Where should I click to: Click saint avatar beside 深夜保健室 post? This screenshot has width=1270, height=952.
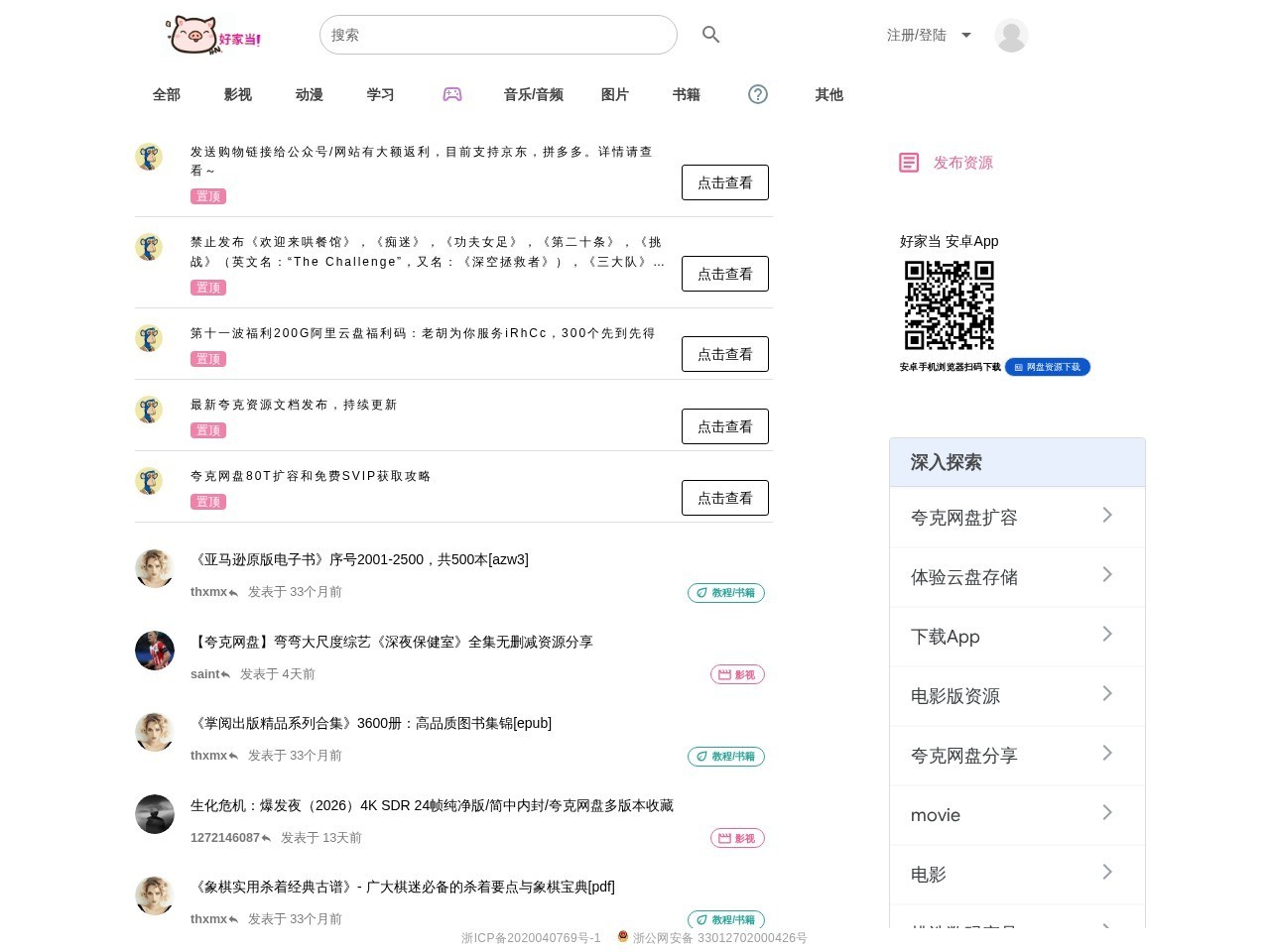pos(155,651)
